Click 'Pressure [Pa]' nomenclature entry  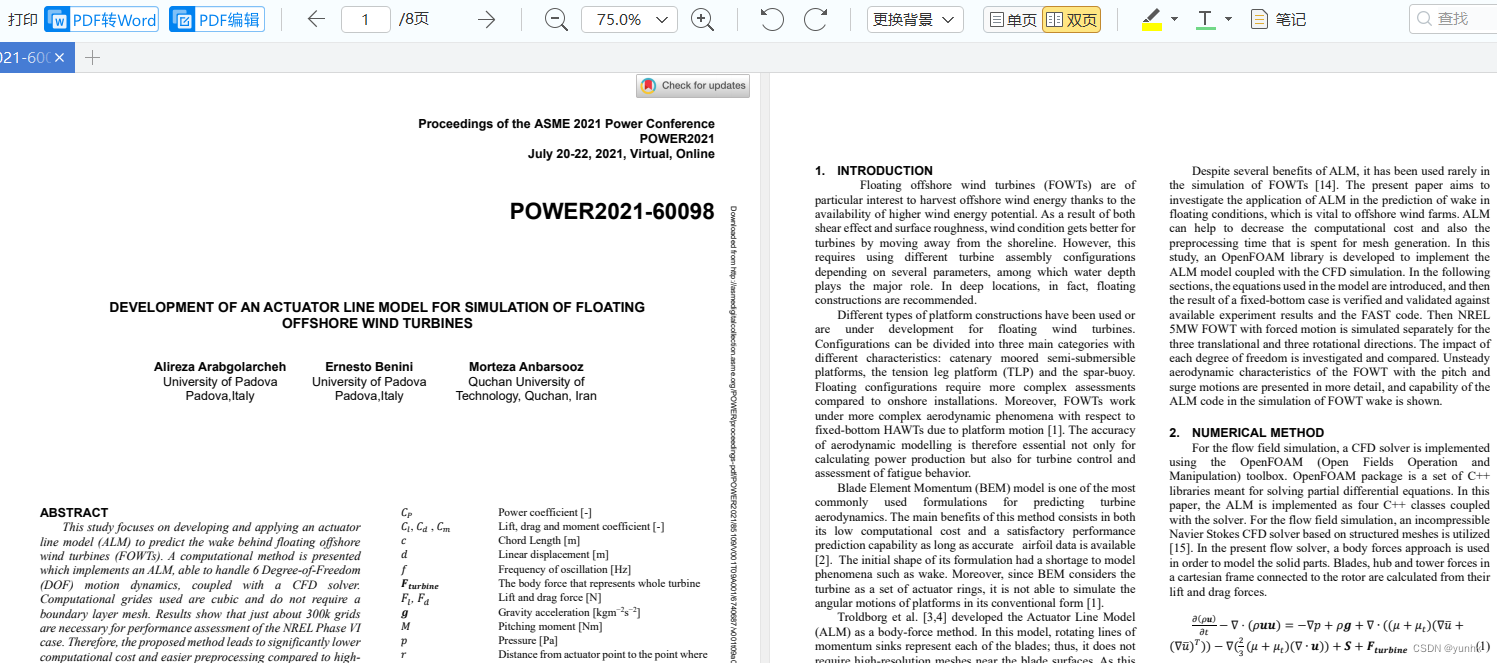point(528,640)
